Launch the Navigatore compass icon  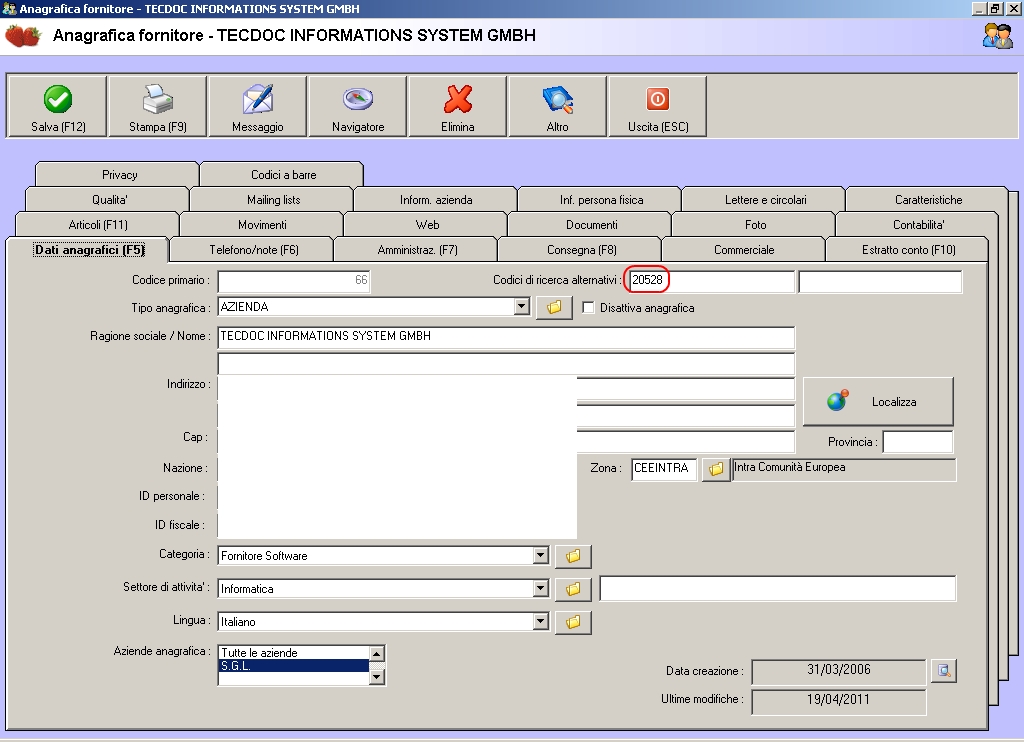tap(358, 100)
